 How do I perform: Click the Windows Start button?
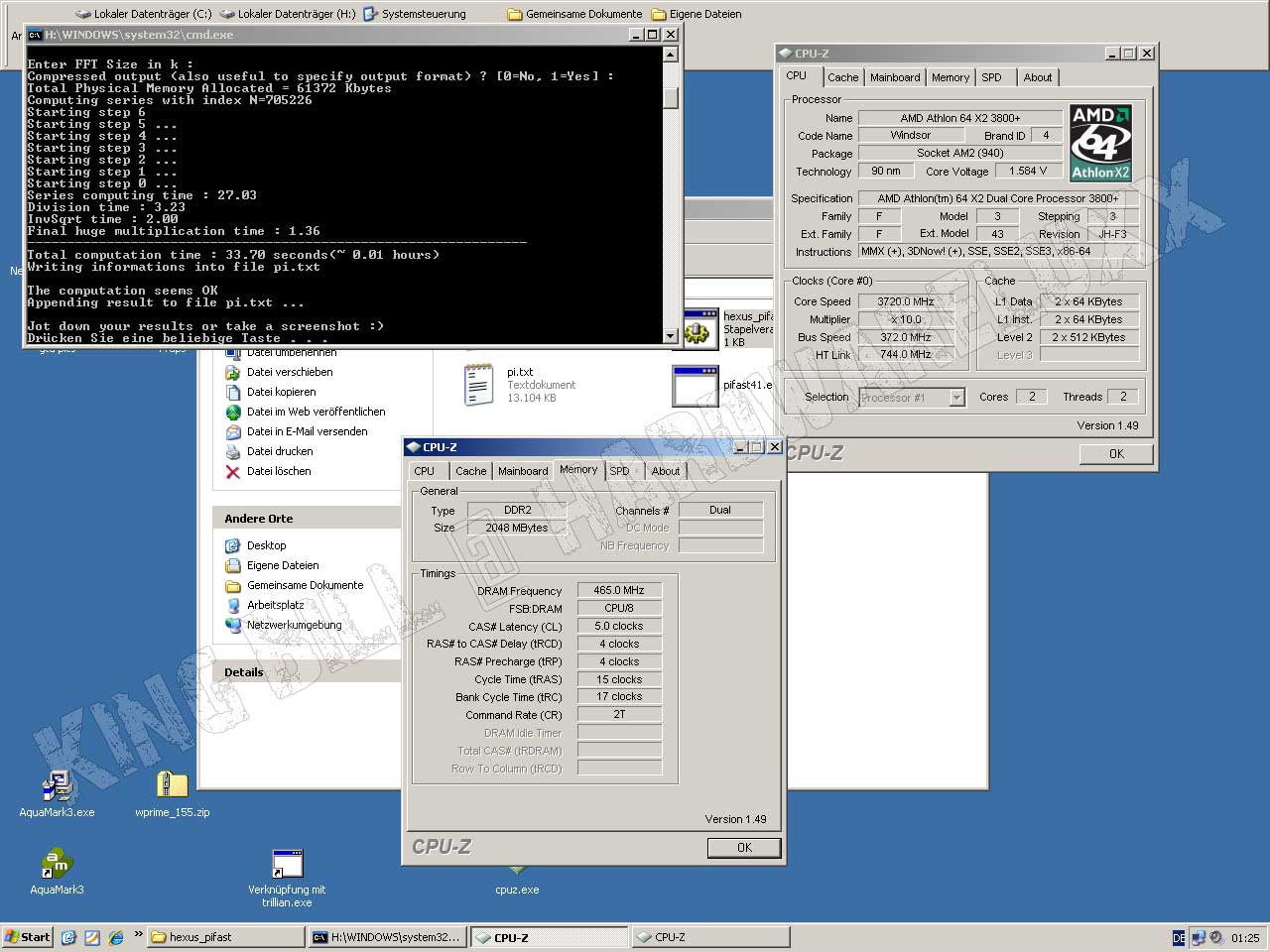(x=28, y=937)
